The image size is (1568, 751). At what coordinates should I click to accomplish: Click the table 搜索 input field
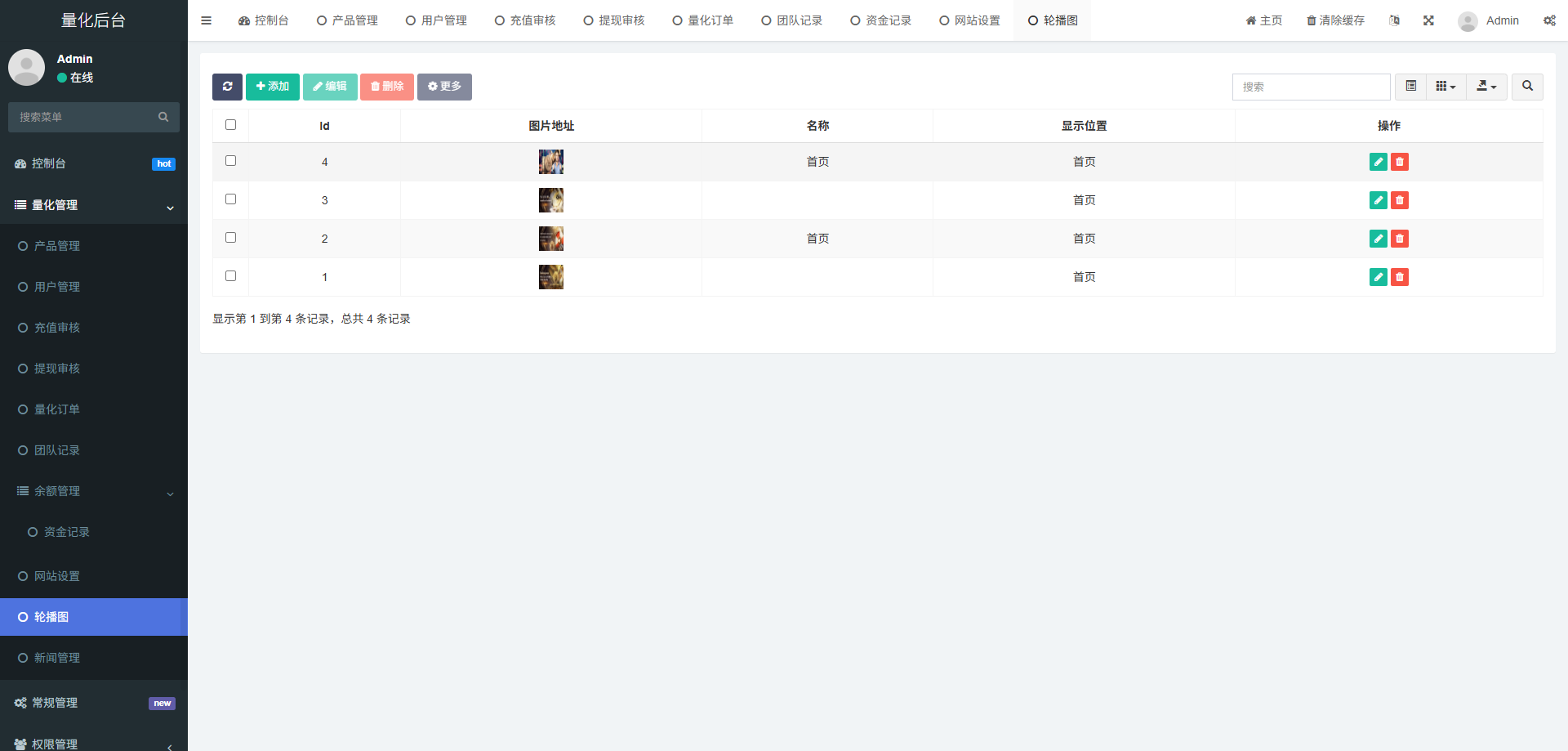1311,87
